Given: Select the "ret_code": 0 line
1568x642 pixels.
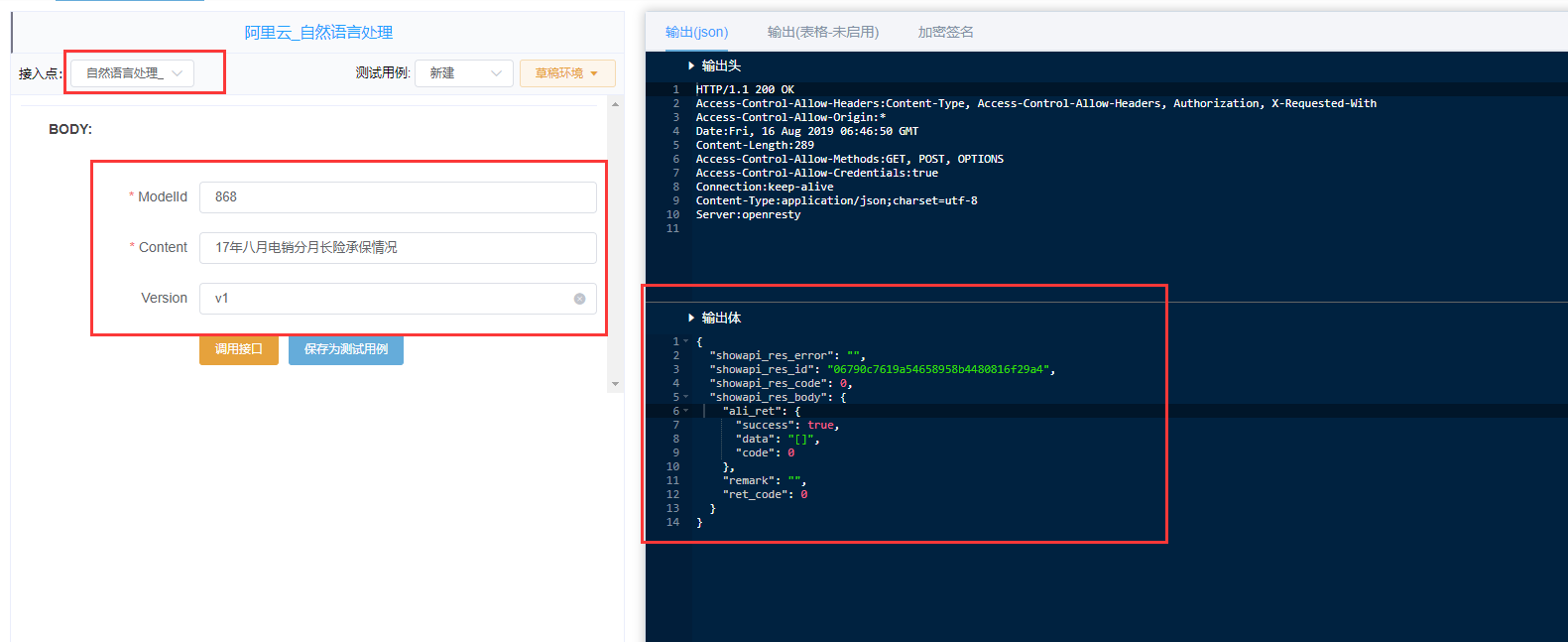Looking at the screenshot, I should click(x=765, y=494).
